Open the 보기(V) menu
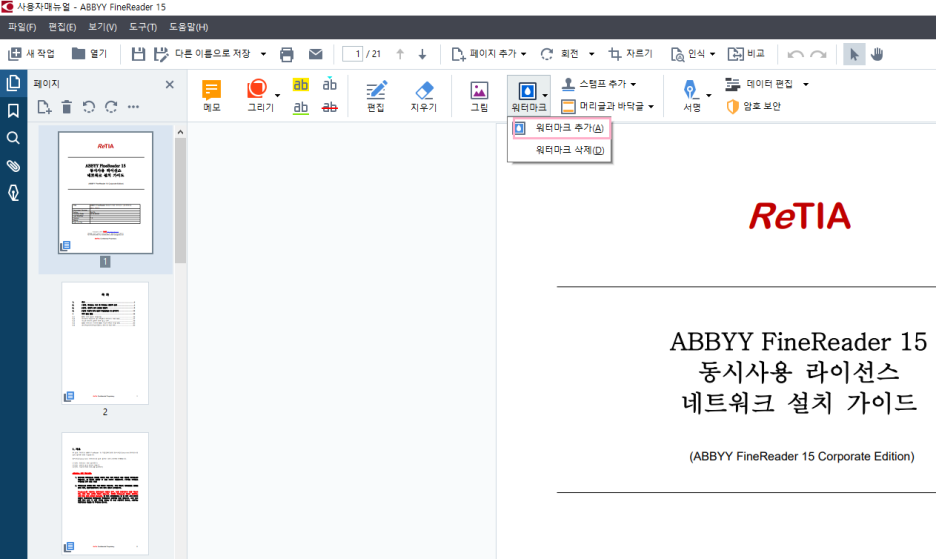This screenshot has width=936, height=559. (x=102, y=27)
